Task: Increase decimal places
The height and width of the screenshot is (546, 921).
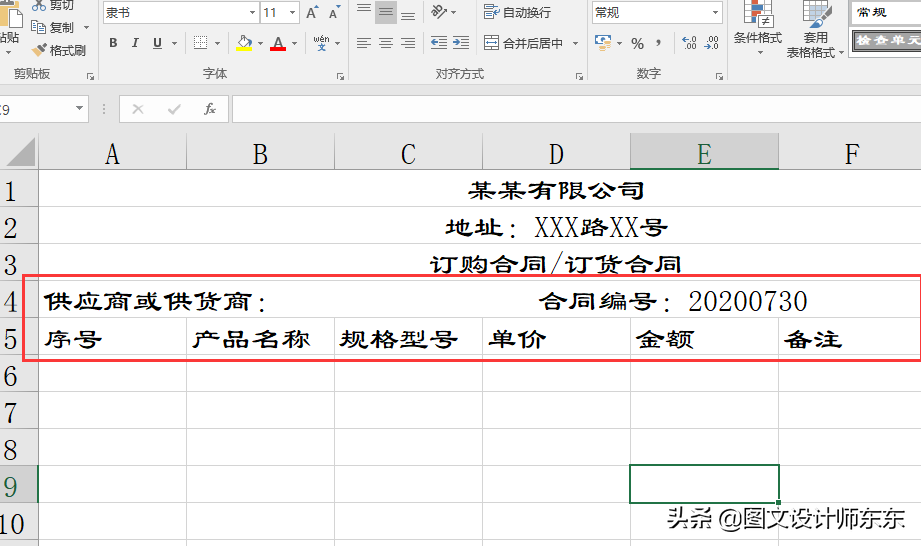Action: pos(689,43)
